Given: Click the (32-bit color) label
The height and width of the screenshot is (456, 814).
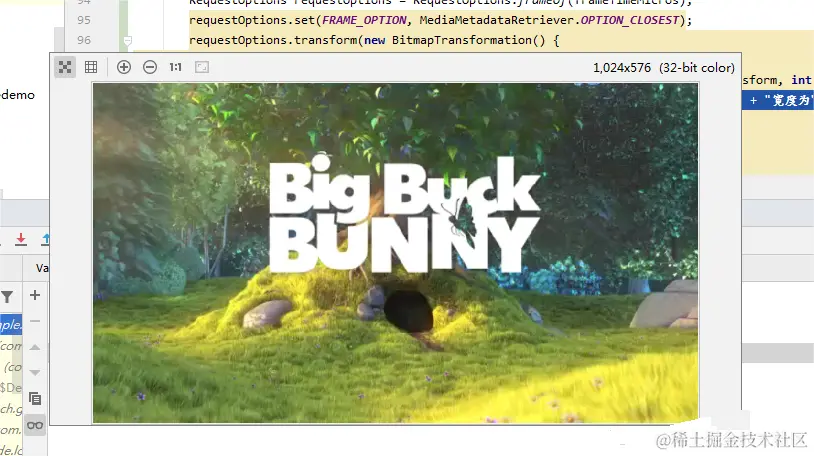Looking at the screenshot, I should pos(697,68).
